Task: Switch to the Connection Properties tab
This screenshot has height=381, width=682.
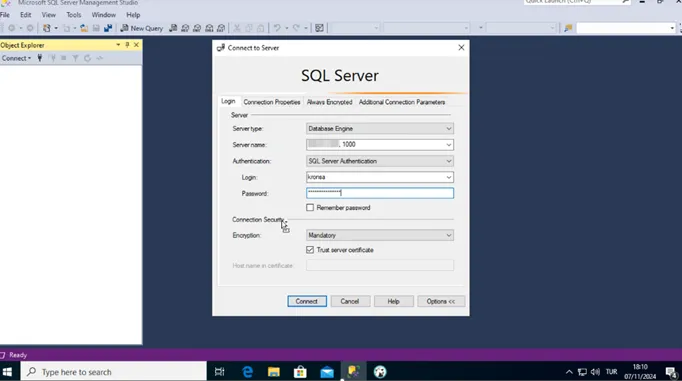Action: point(272,102)
